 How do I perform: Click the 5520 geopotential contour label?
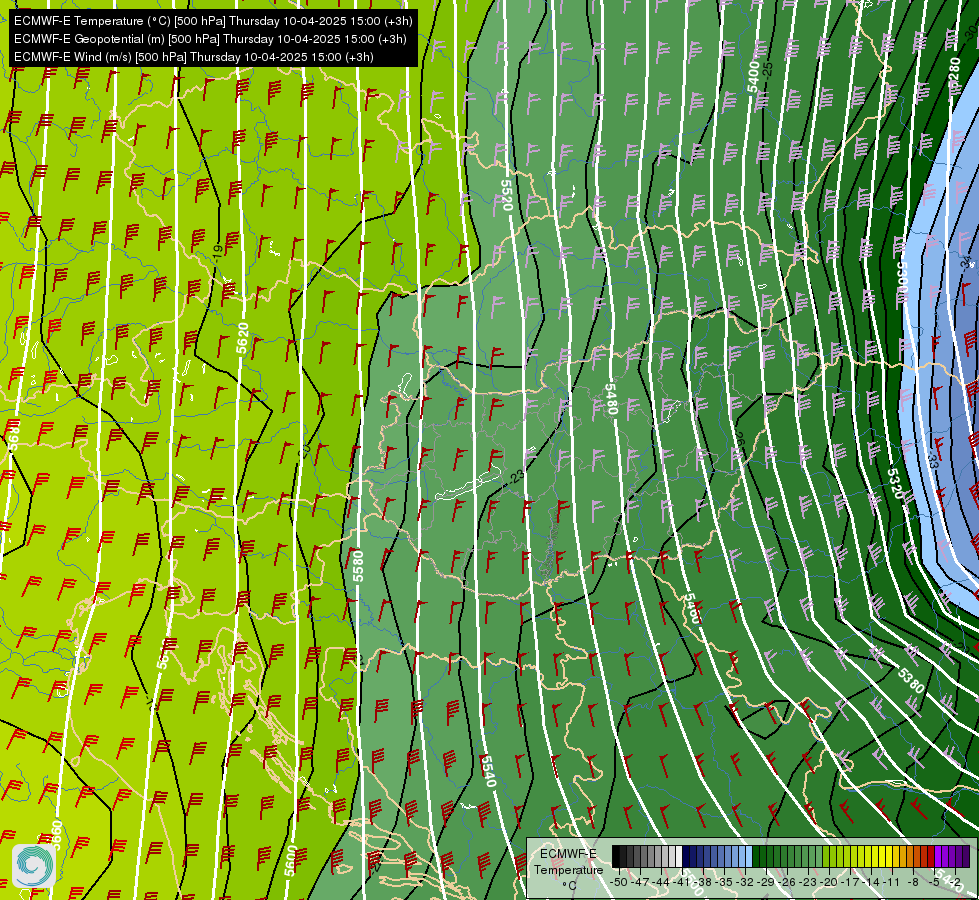coord(506,195)
